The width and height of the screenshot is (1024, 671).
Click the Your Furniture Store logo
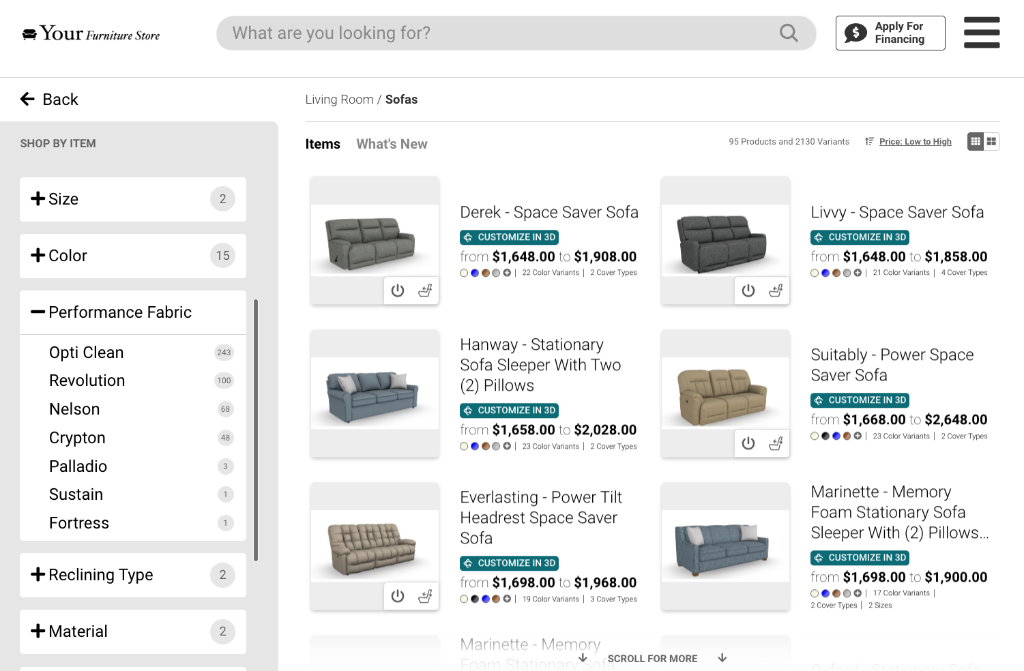click(91, 33)
